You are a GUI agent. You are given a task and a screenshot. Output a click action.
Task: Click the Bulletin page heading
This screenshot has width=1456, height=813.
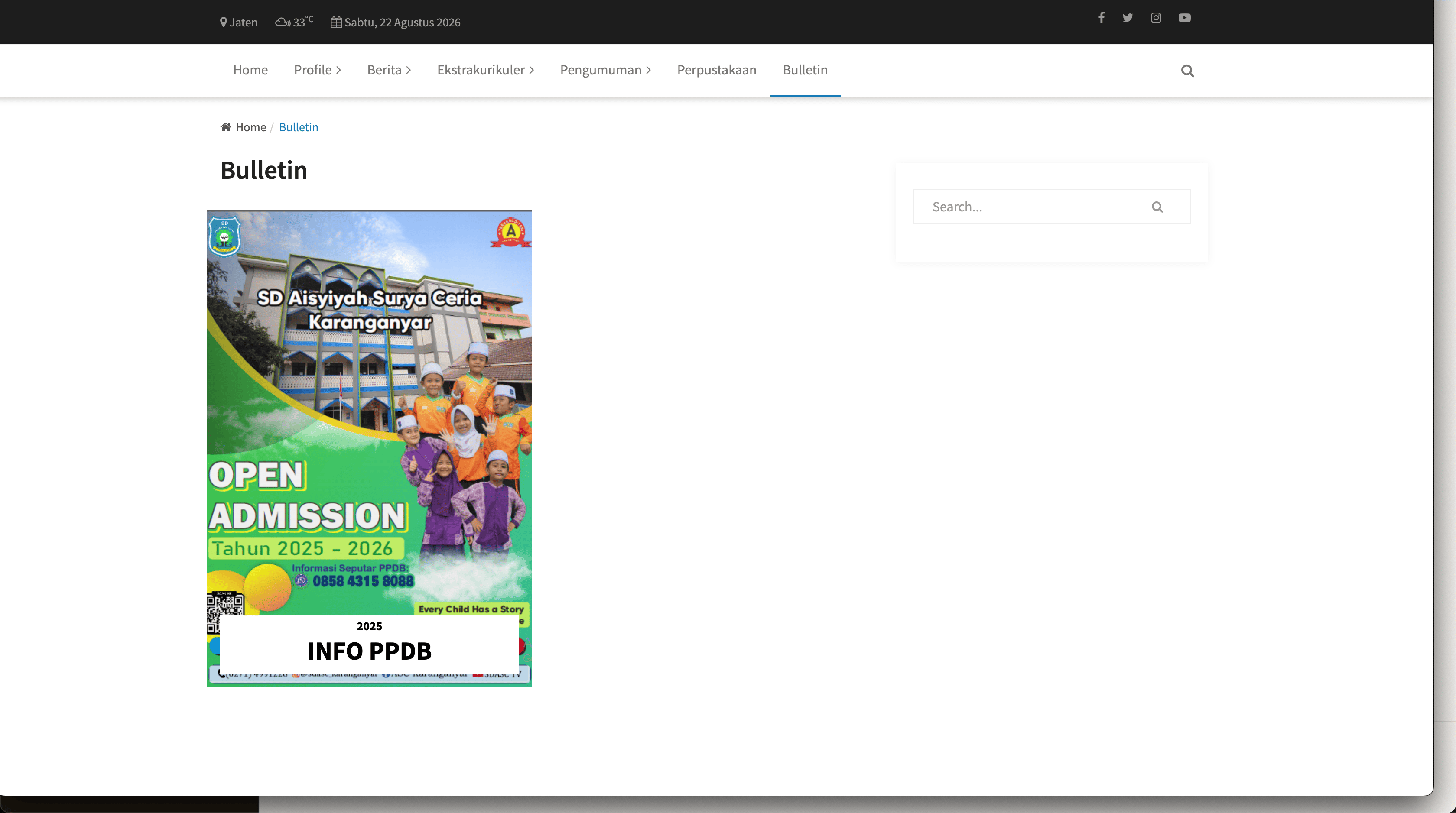tap(263, 170)
